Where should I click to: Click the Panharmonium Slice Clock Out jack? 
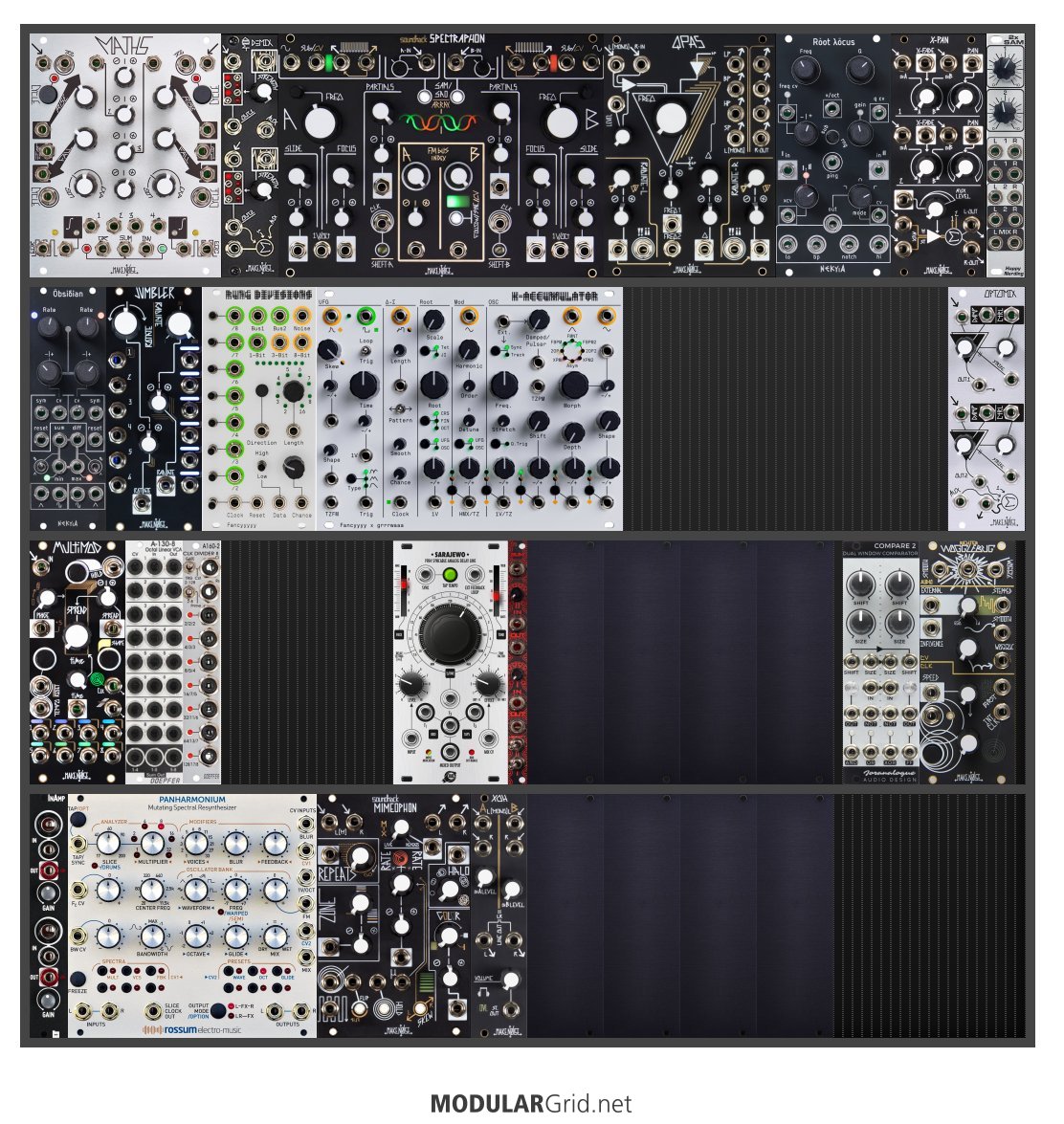pyautogui.click(x=153, y=1011)
